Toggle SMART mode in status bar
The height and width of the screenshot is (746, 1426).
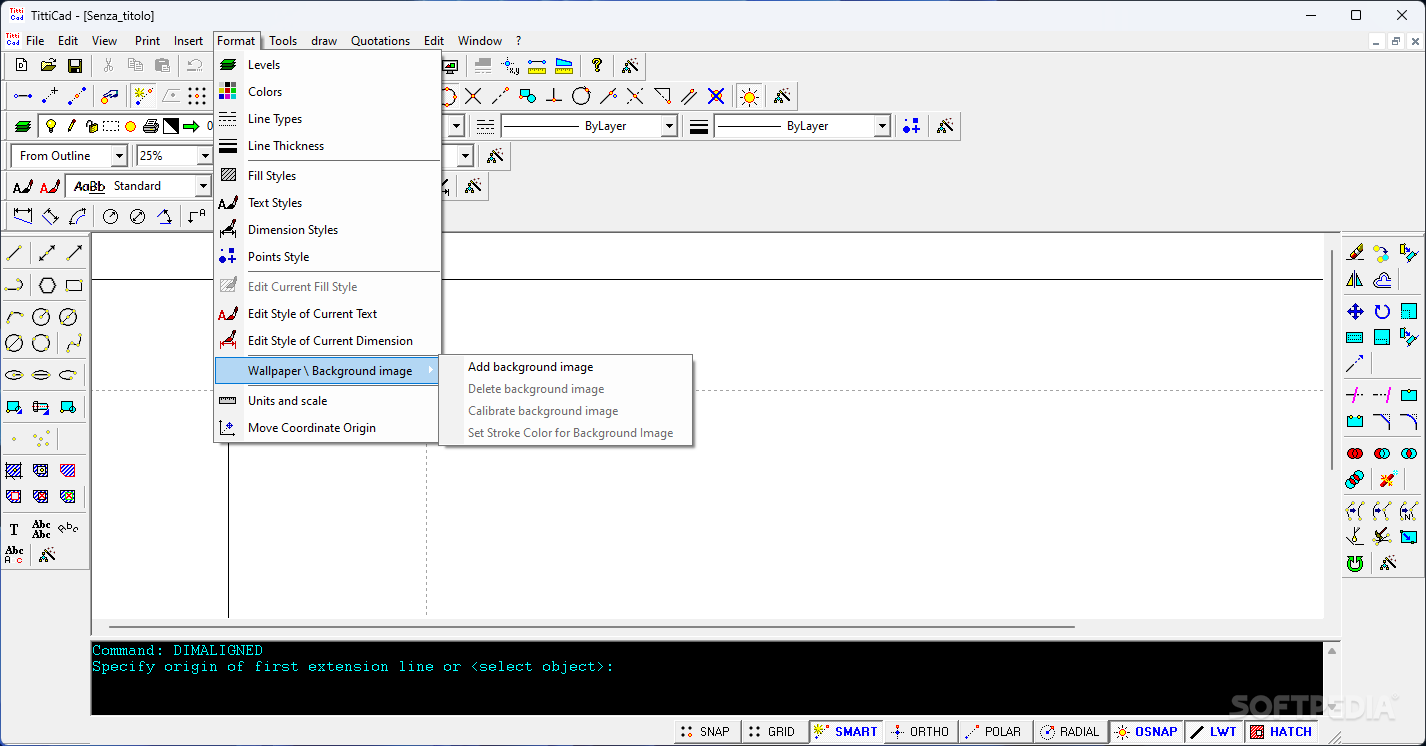coord(846,732)
